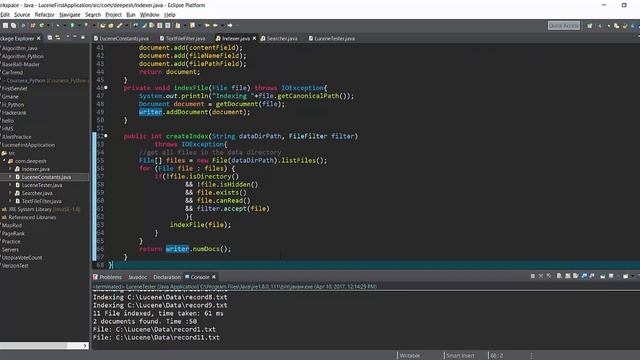The image size is (640, 360).
Task: Close the Indexer.java editor tab
Action: pyautogui.click(x=254, y=38)
